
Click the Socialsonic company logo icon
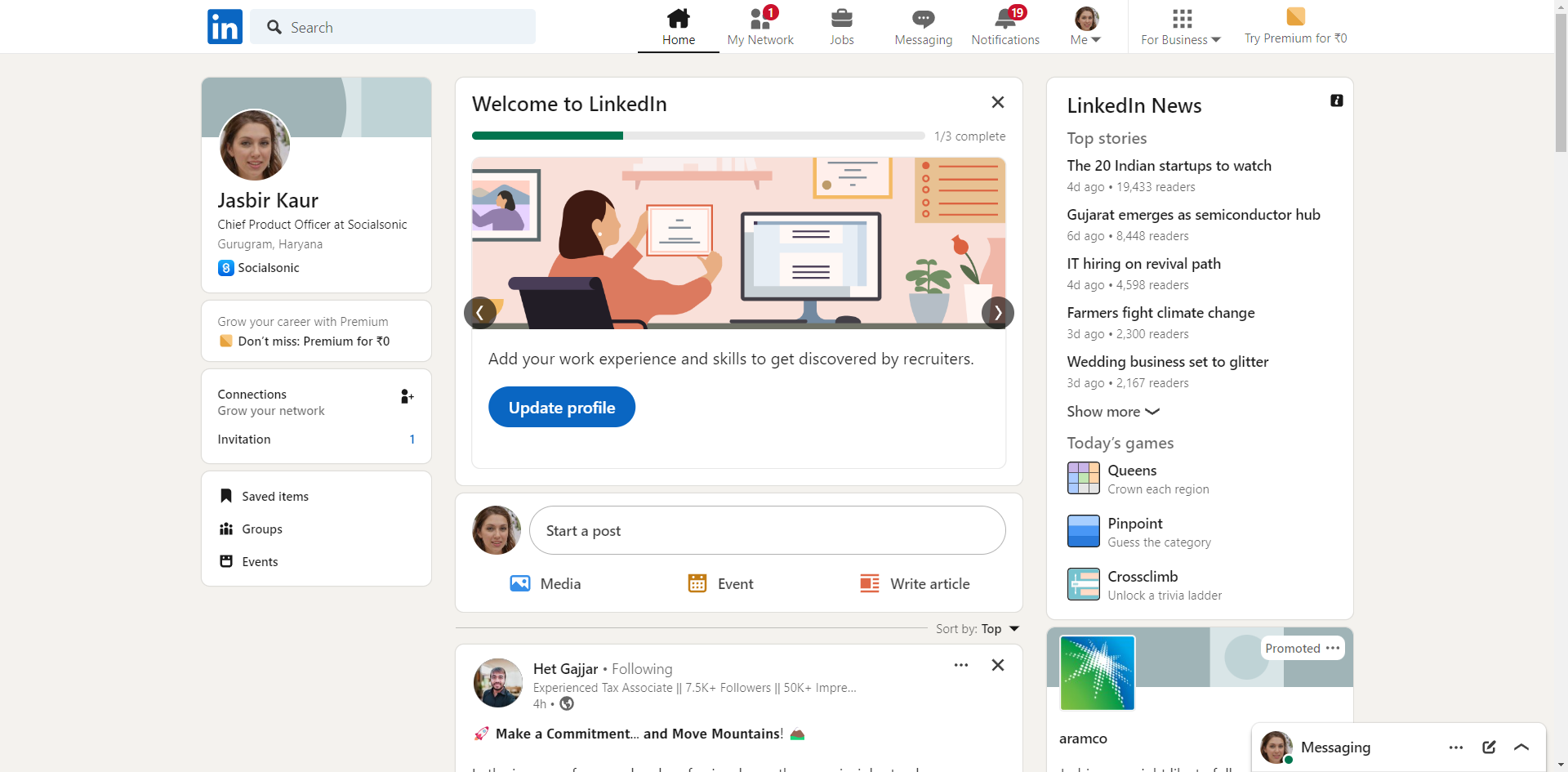tap(226, 268)
